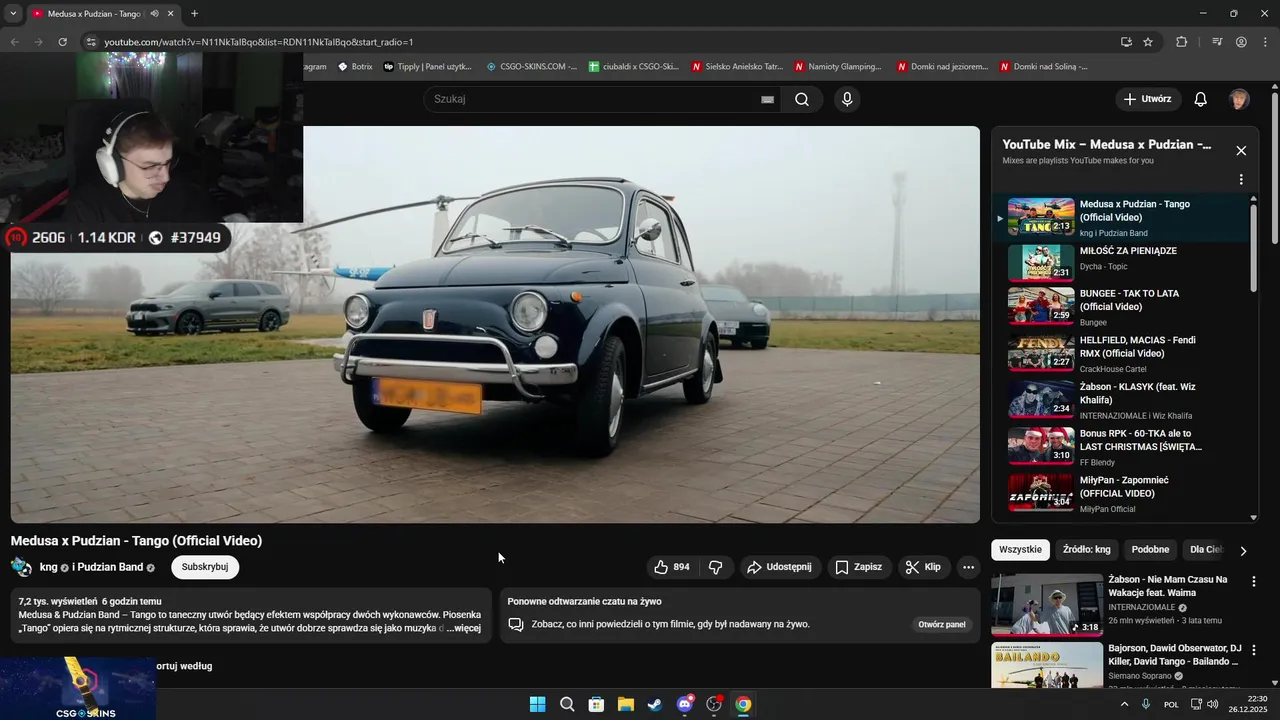The image size is (1280, 720).
Task: Select the Podobne filter chip
Action: 1150,550
